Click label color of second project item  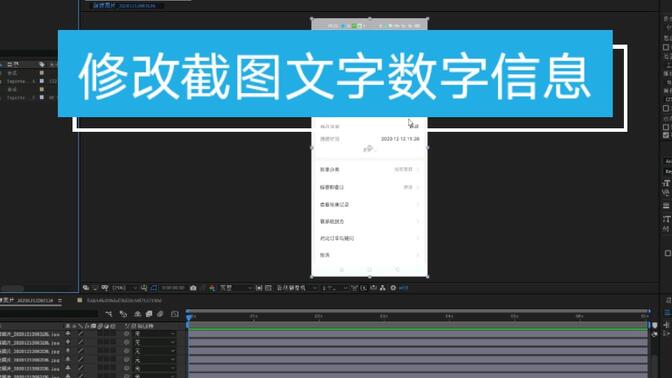42,81
